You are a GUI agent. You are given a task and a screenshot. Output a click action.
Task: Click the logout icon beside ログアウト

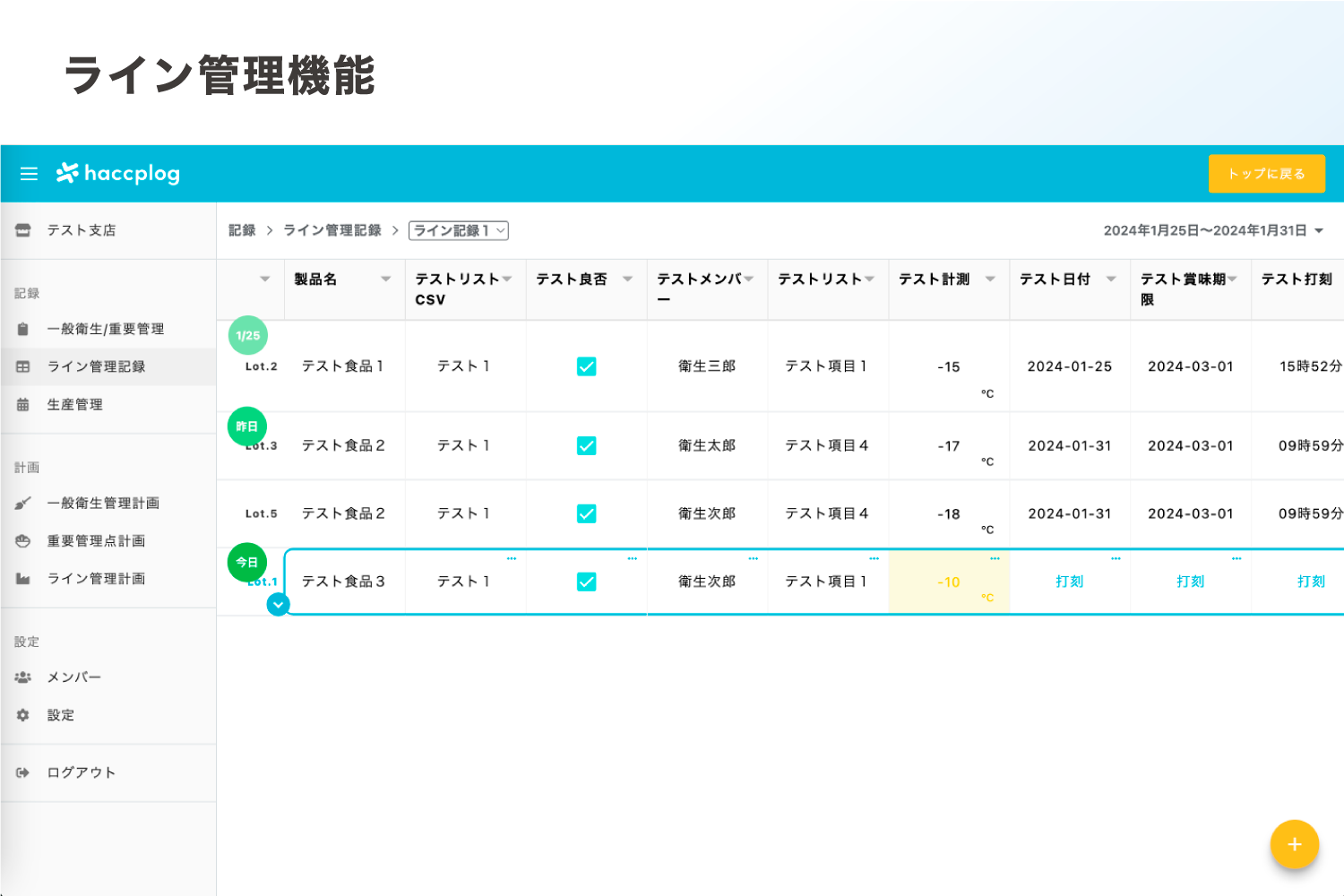pyautogui.click(x=23, y=772)
